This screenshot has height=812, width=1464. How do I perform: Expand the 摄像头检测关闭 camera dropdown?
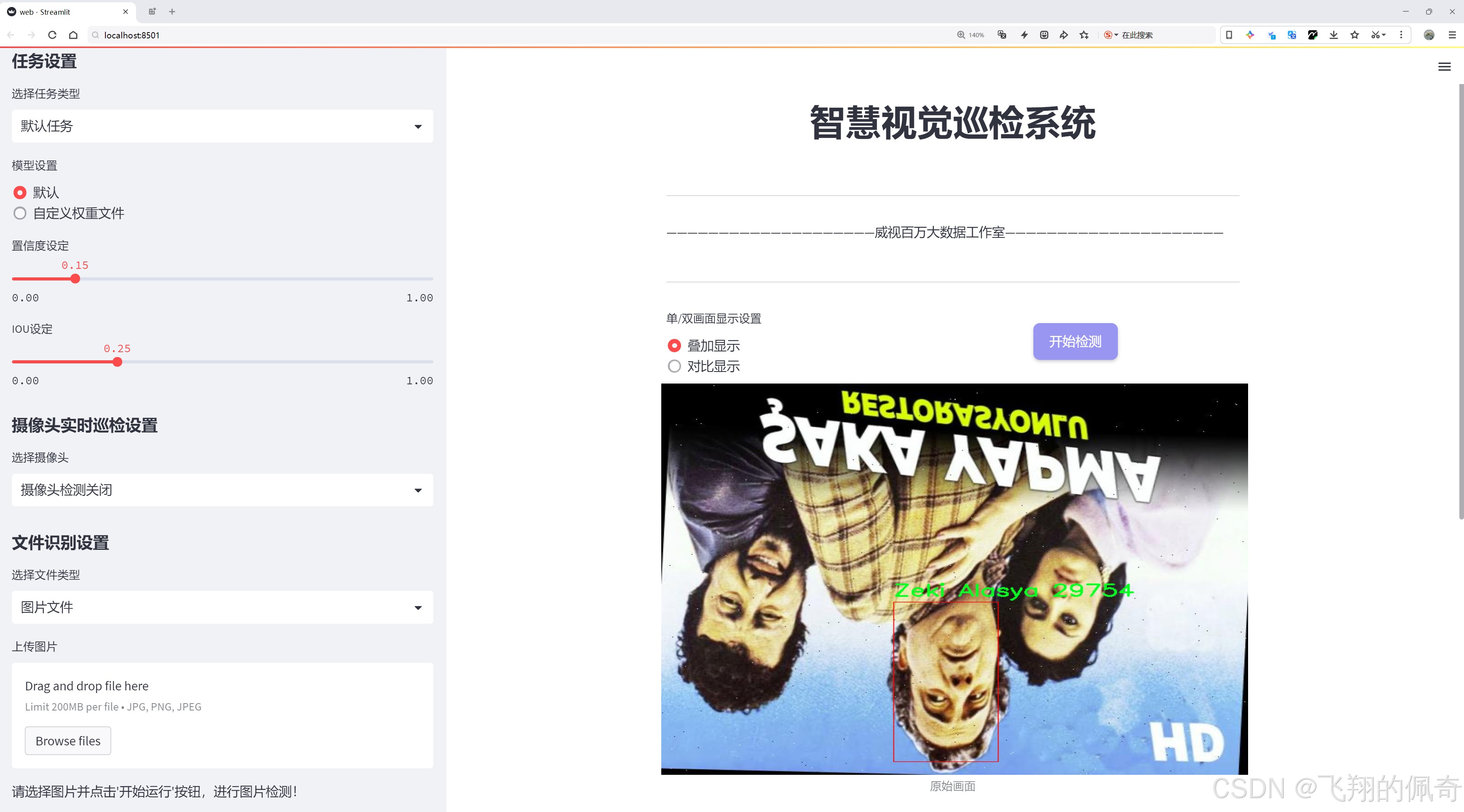[222, 490]
